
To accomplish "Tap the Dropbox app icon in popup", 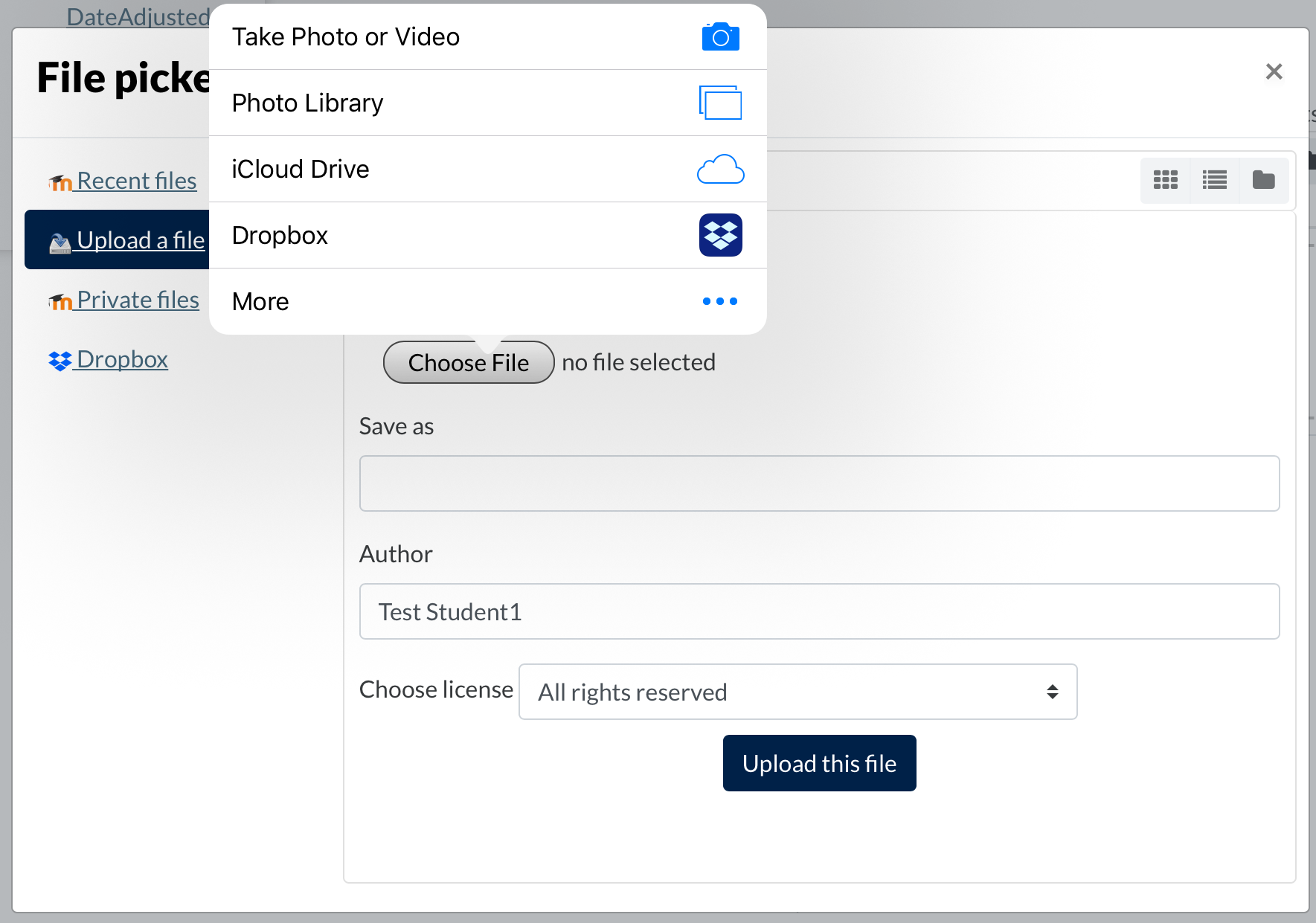I will (x=720, y=235).
